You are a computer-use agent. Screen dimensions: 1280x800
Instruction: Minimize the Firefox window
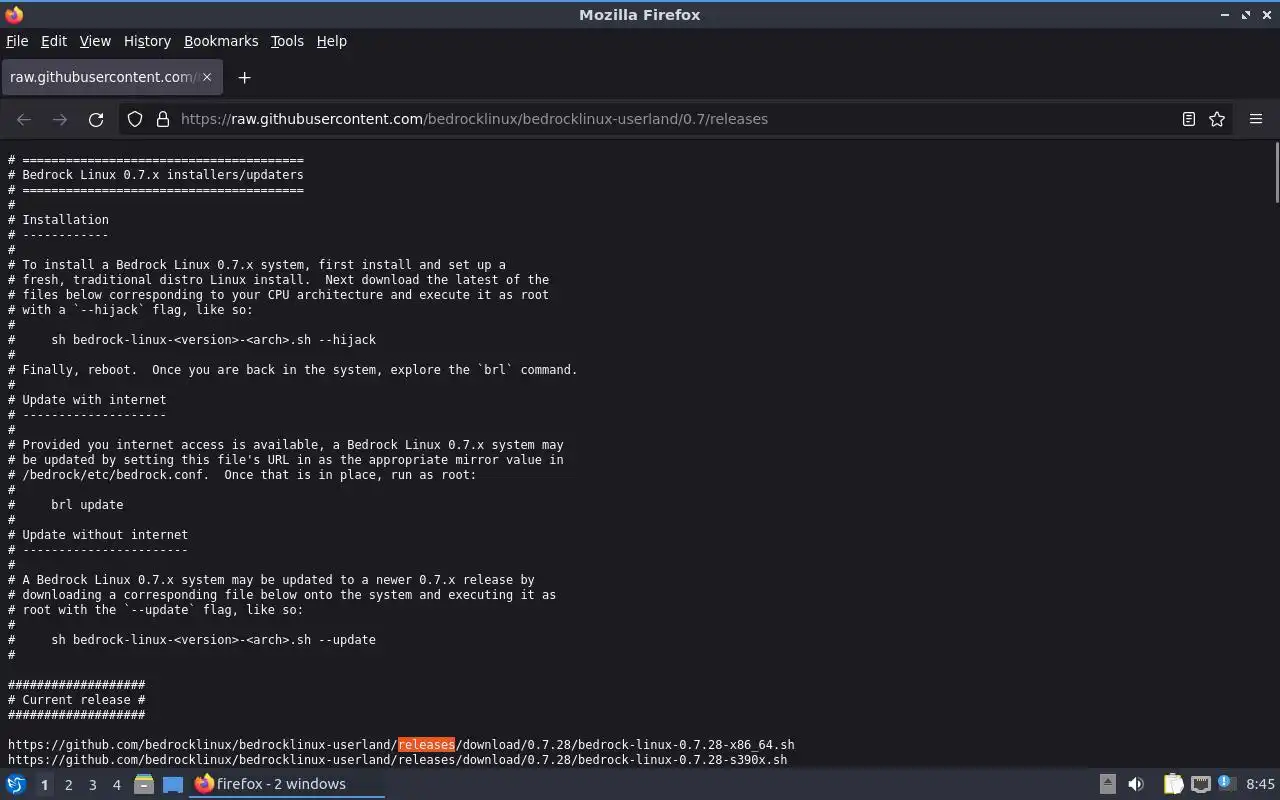click(x=1225, y=15)
